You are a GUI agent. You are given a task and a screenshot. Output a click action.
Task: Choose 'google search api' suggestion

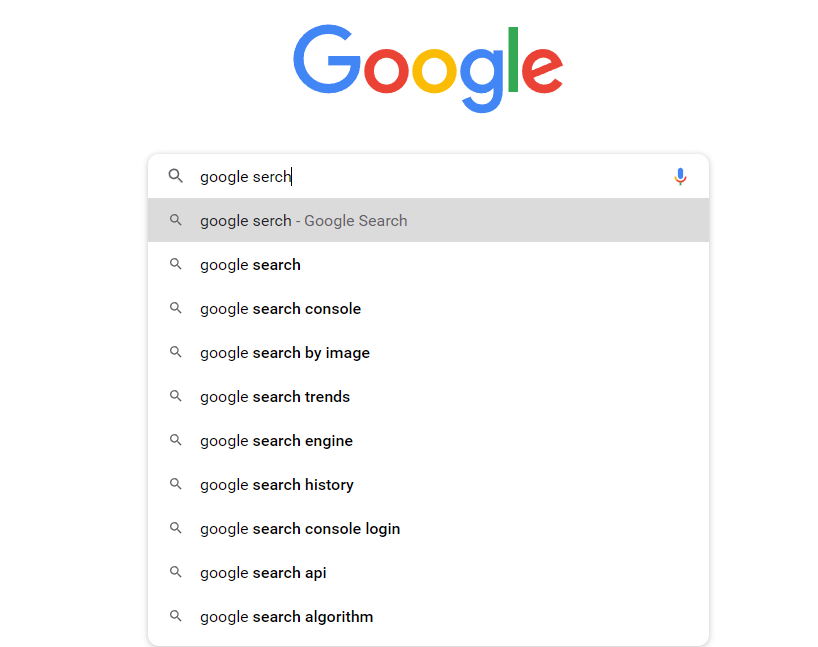[263, 573]
